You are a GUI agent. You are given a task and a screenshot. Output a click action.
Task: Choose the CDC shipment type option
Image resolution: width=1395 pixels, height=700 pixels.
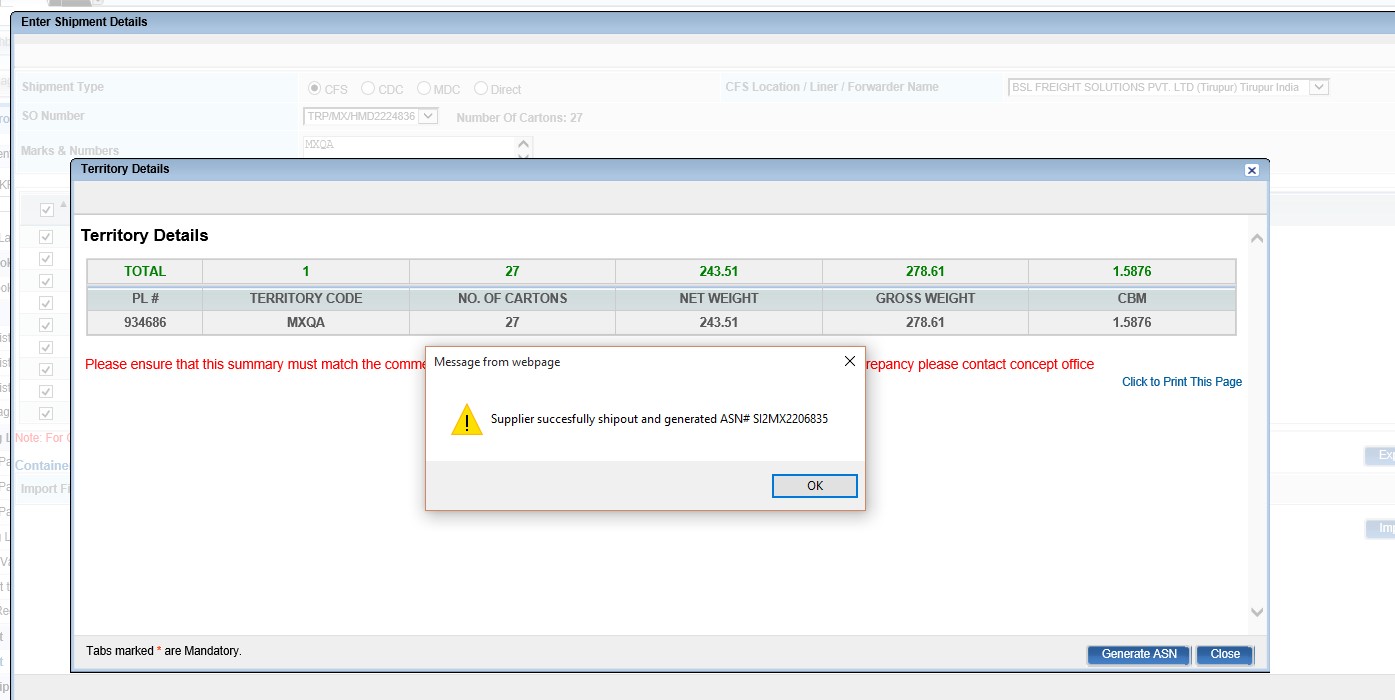click(368, 89)
